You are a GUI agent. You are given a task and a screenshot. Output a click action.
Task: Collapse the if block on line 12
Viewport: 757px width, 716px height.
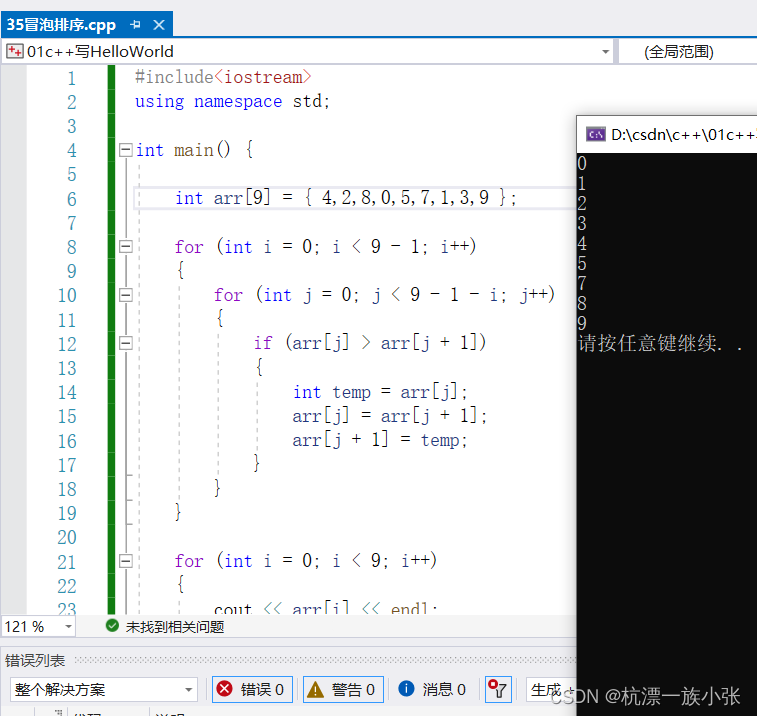coord(126,343)
